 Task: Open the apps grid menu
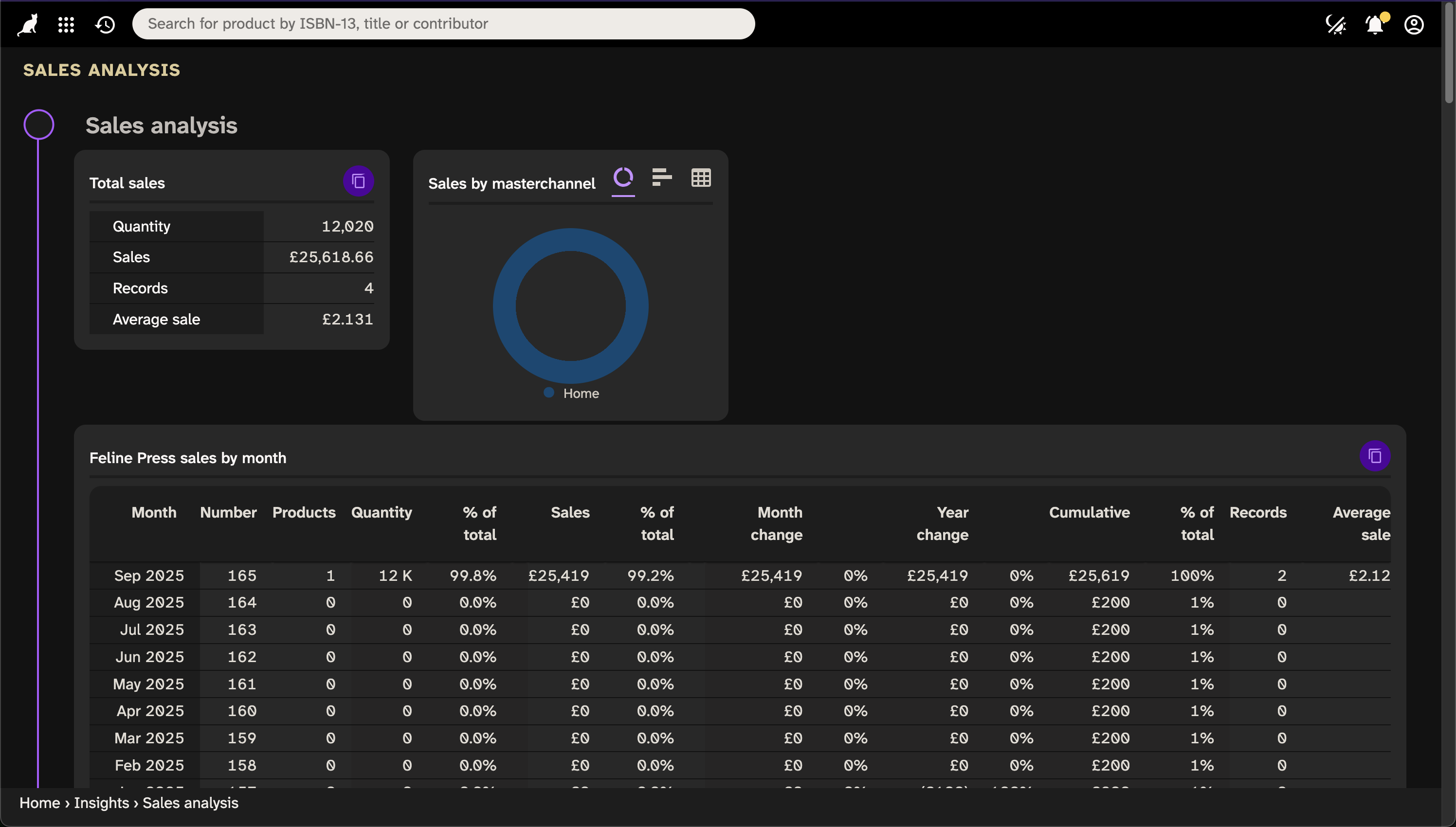[66, 24]
